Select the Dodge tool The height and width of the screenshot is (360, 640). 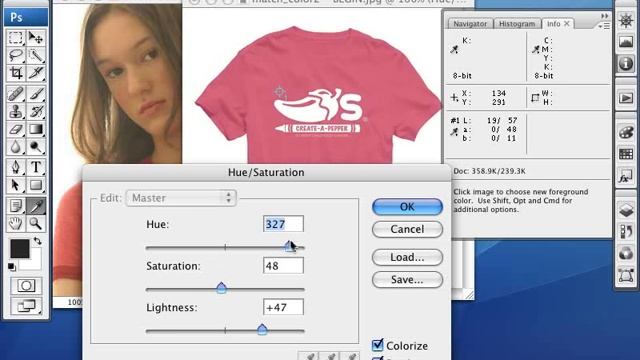(36, 147)
